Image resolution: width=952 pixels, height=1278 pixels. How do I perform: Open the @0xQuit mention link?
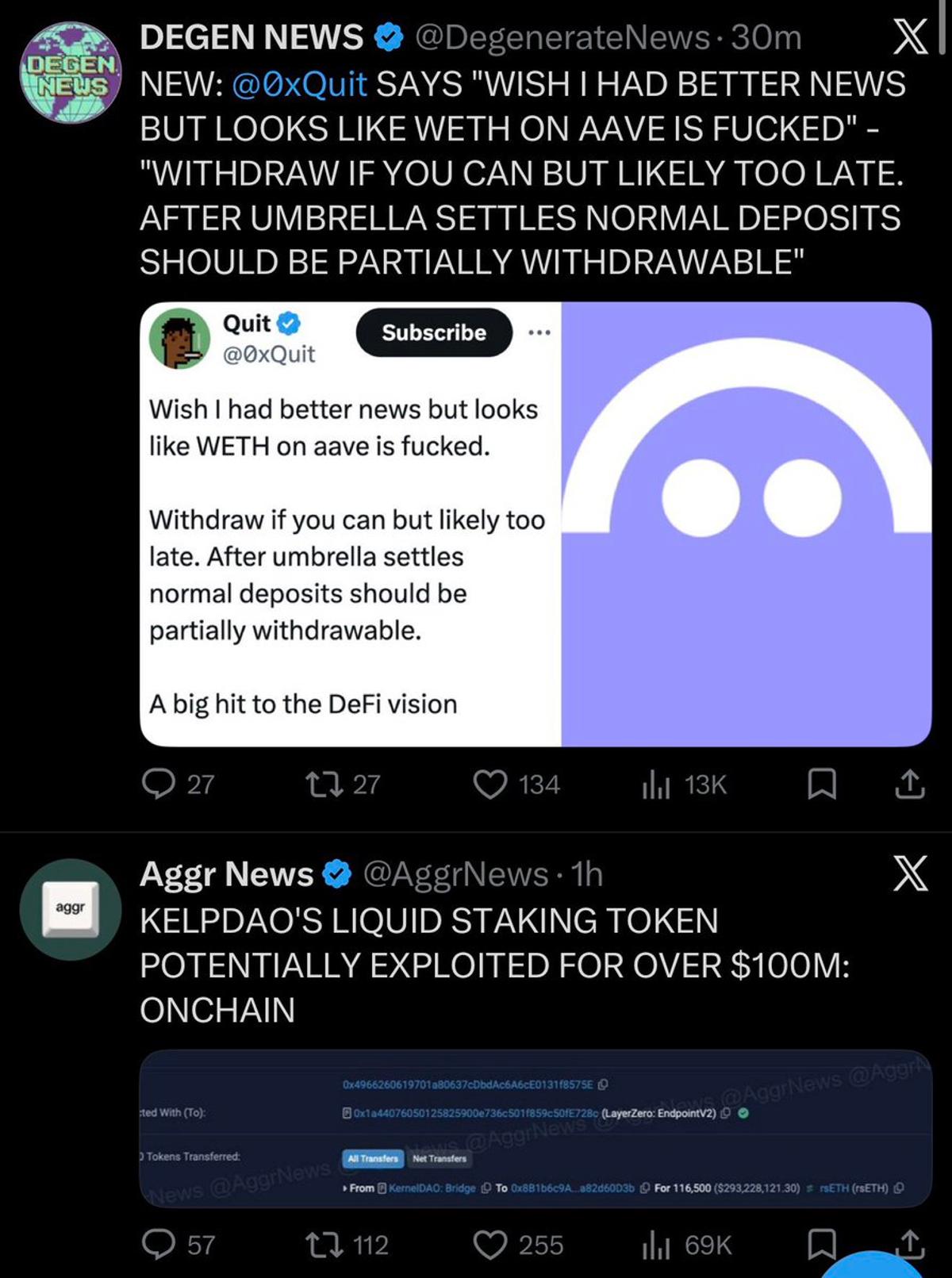tap(299, 84)
